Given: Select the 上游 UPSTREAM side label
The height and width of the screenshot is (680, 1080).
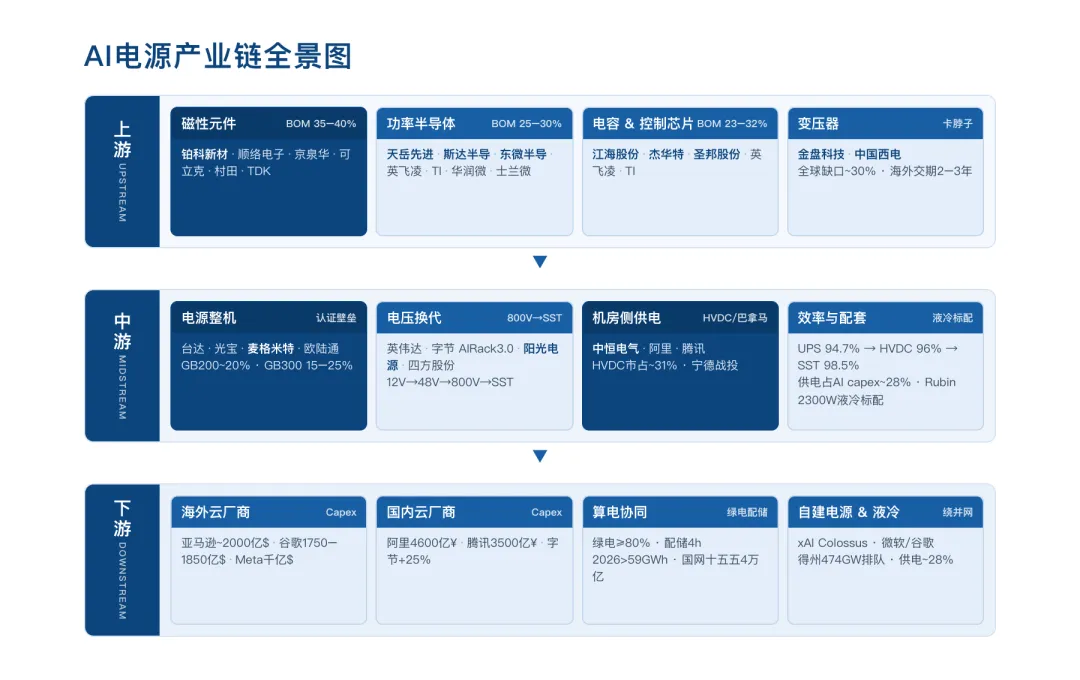Looking at the screenshot, I should pyautogui.click(x=122, y=172).
